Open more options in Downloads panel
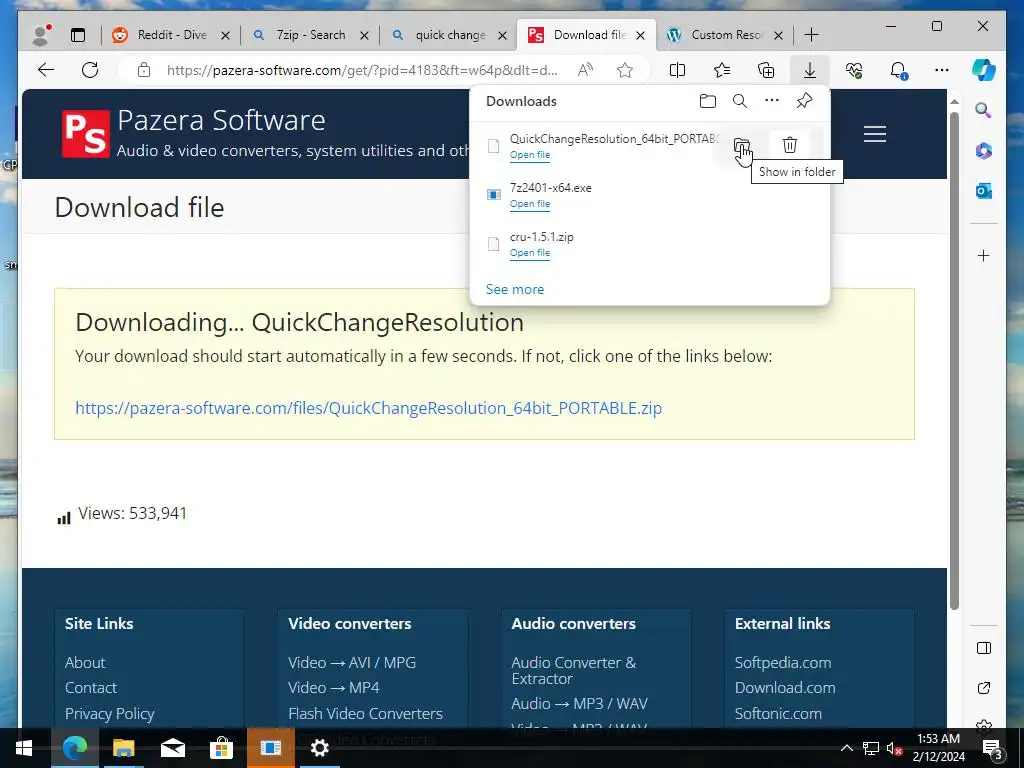The height and width of the screenshot is (768, 1024). click(772, 101)
